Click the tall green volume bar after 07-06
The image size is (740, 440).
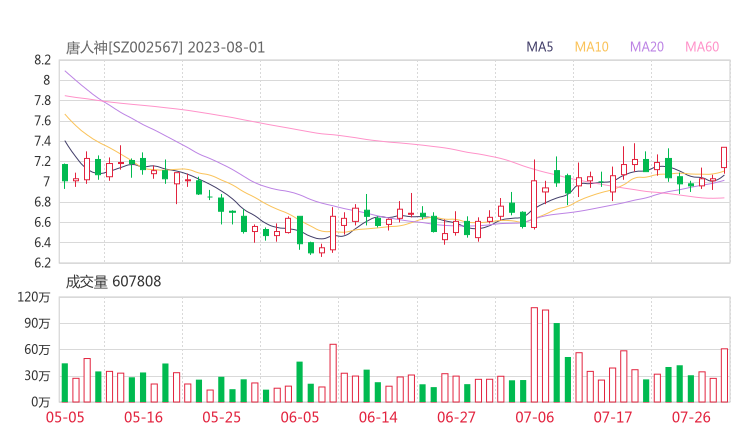(x=557, y=363)
